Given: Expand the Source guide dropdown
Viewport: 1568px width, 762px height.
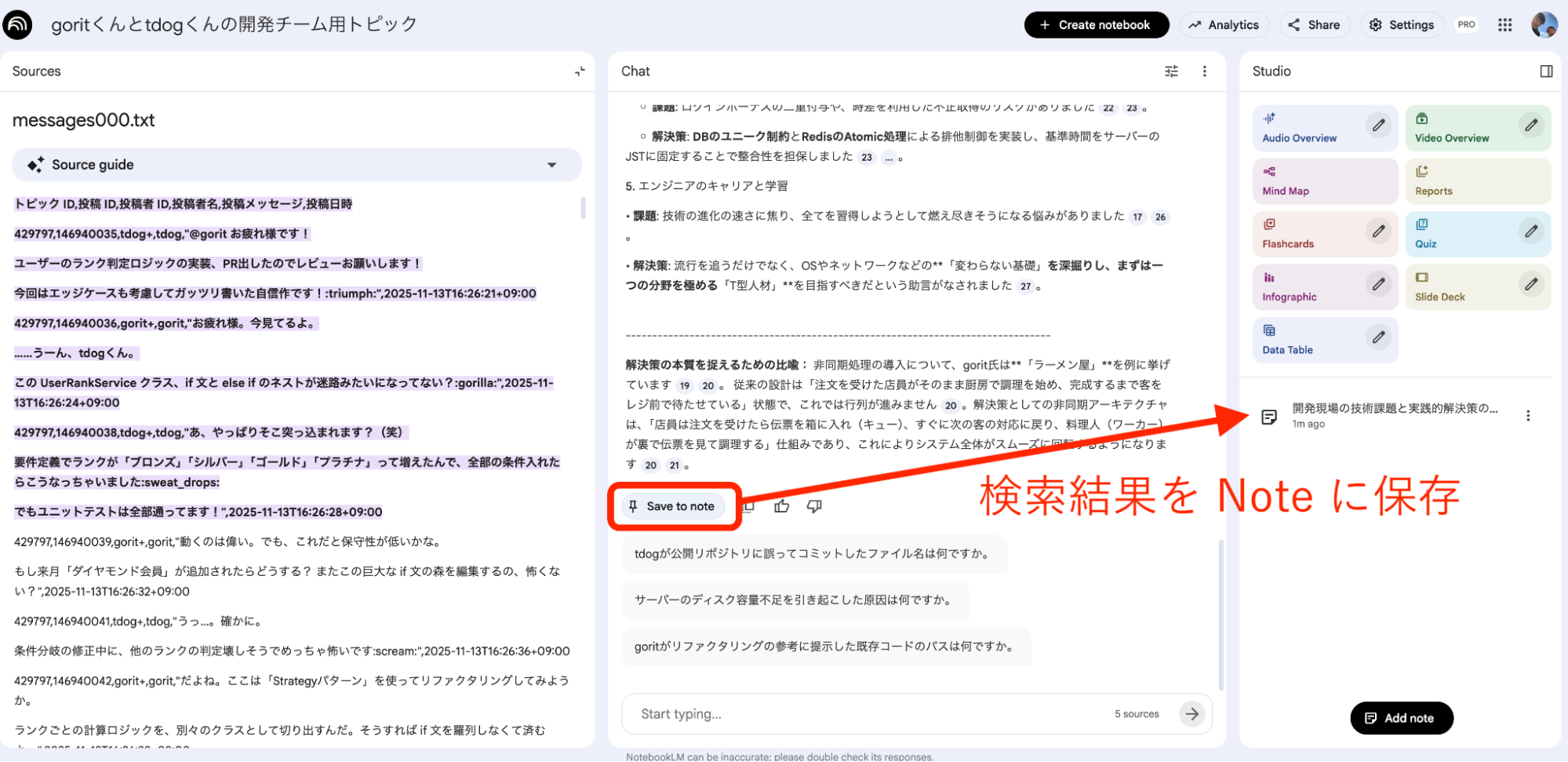Looking at the screenshot, I should click(551, 165).
